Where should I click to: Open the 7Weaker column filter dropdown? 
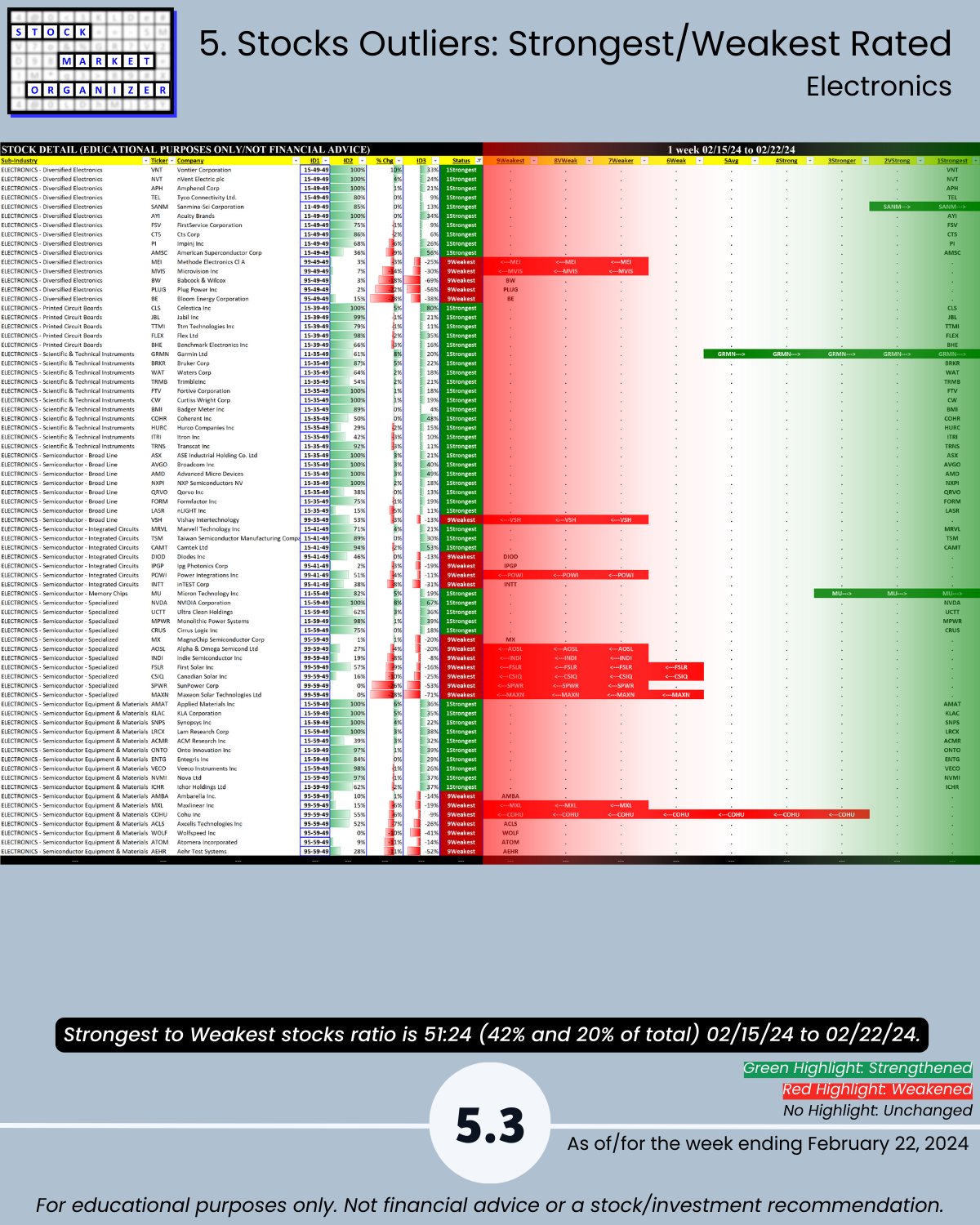pos(644,161)
